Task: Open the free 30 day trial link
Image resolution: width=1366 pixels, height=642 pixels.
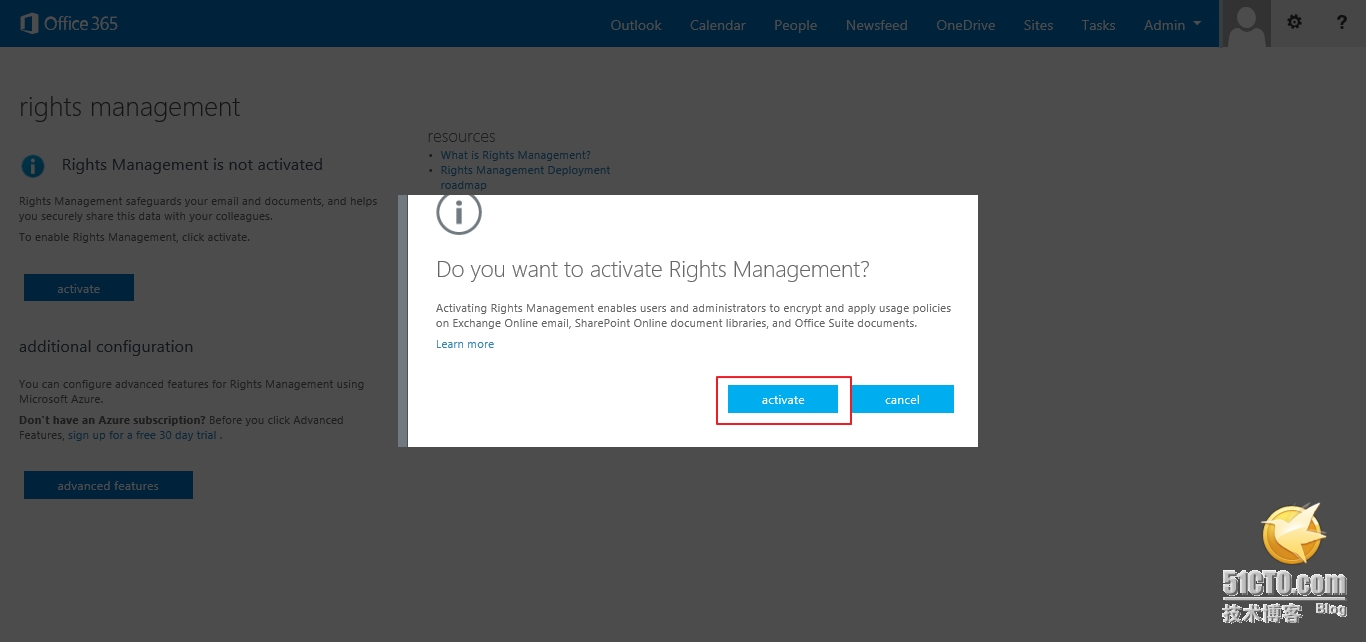Action: [x=143, y=435]
